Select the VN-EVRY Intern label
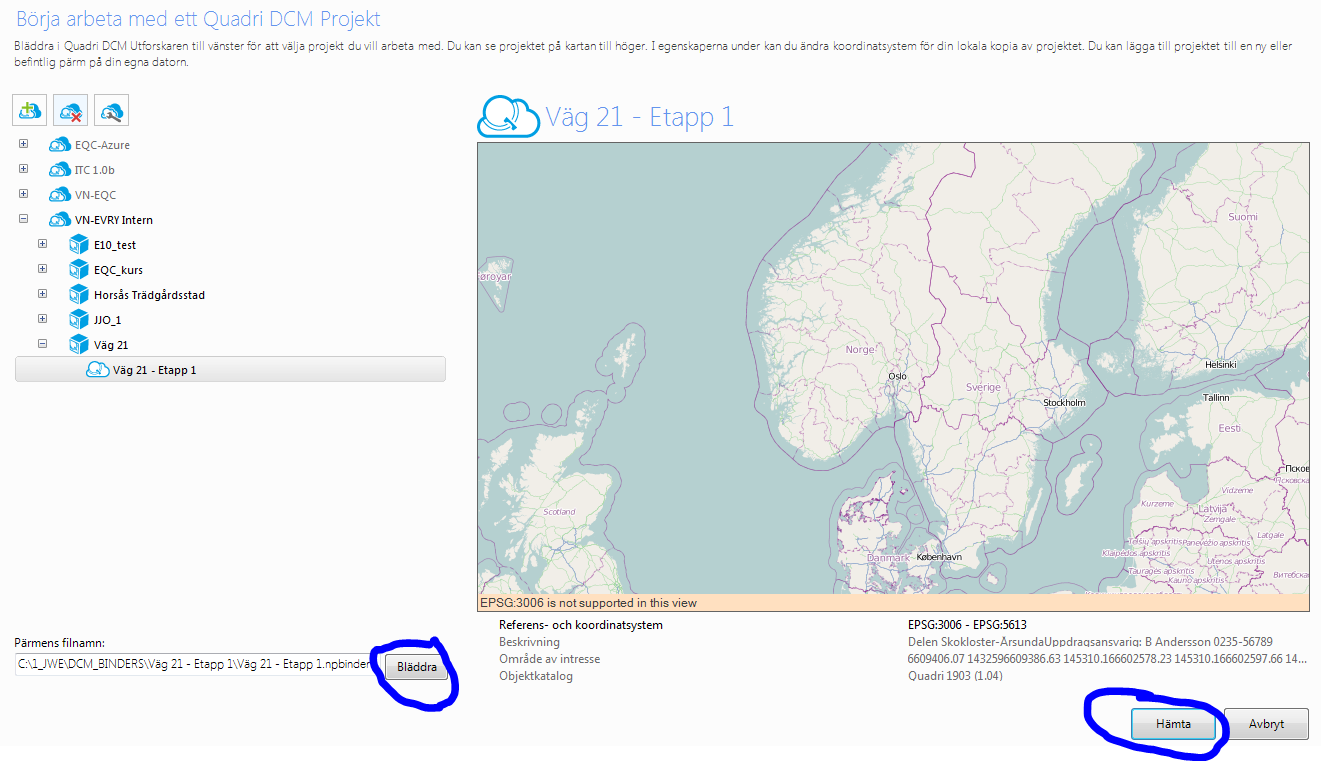This screenshot has width=1321, height=761. [114, 220]
